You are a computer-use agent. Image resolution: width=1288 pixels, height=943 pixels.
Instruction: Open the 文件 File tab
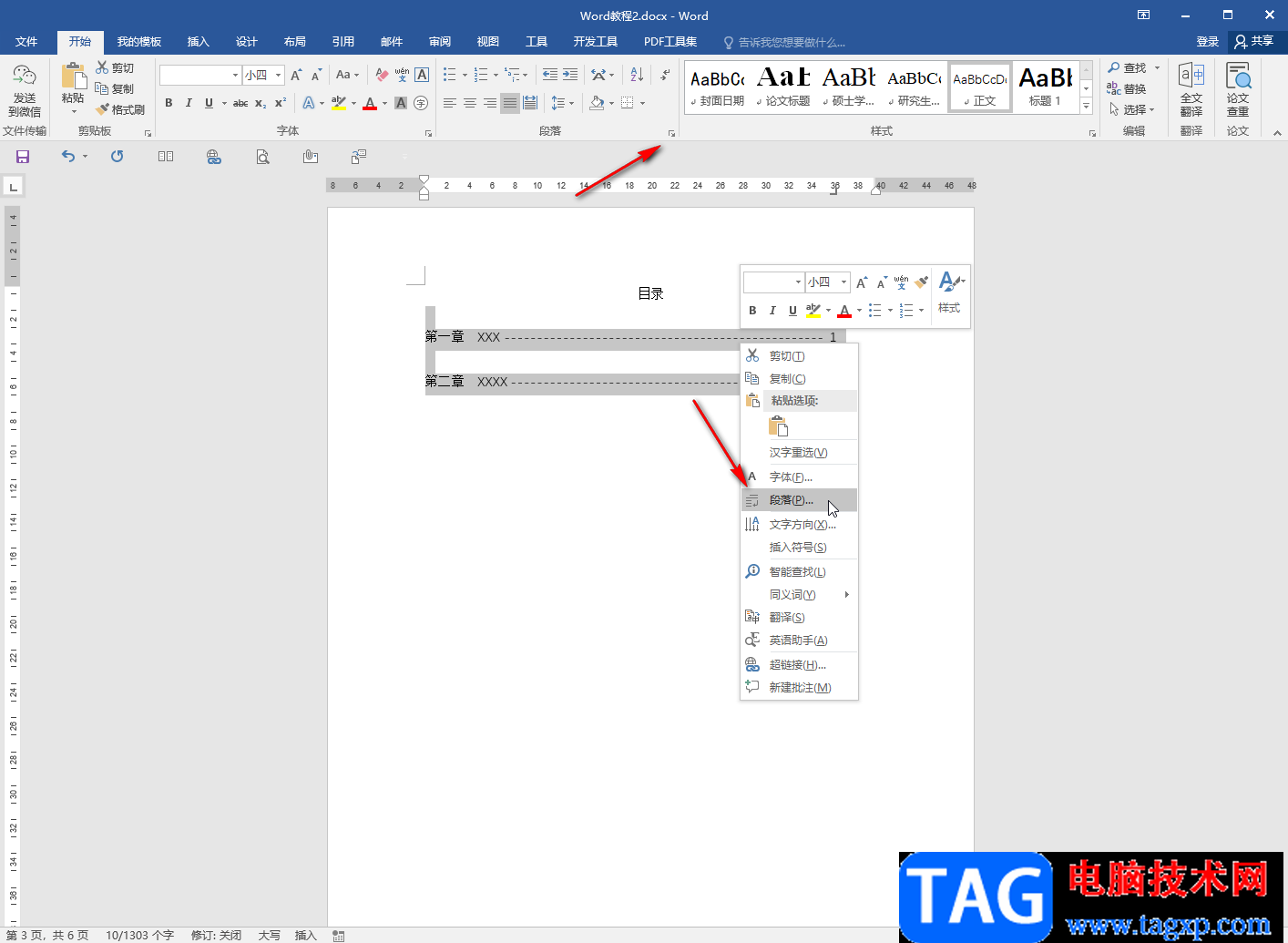point(26,42)
